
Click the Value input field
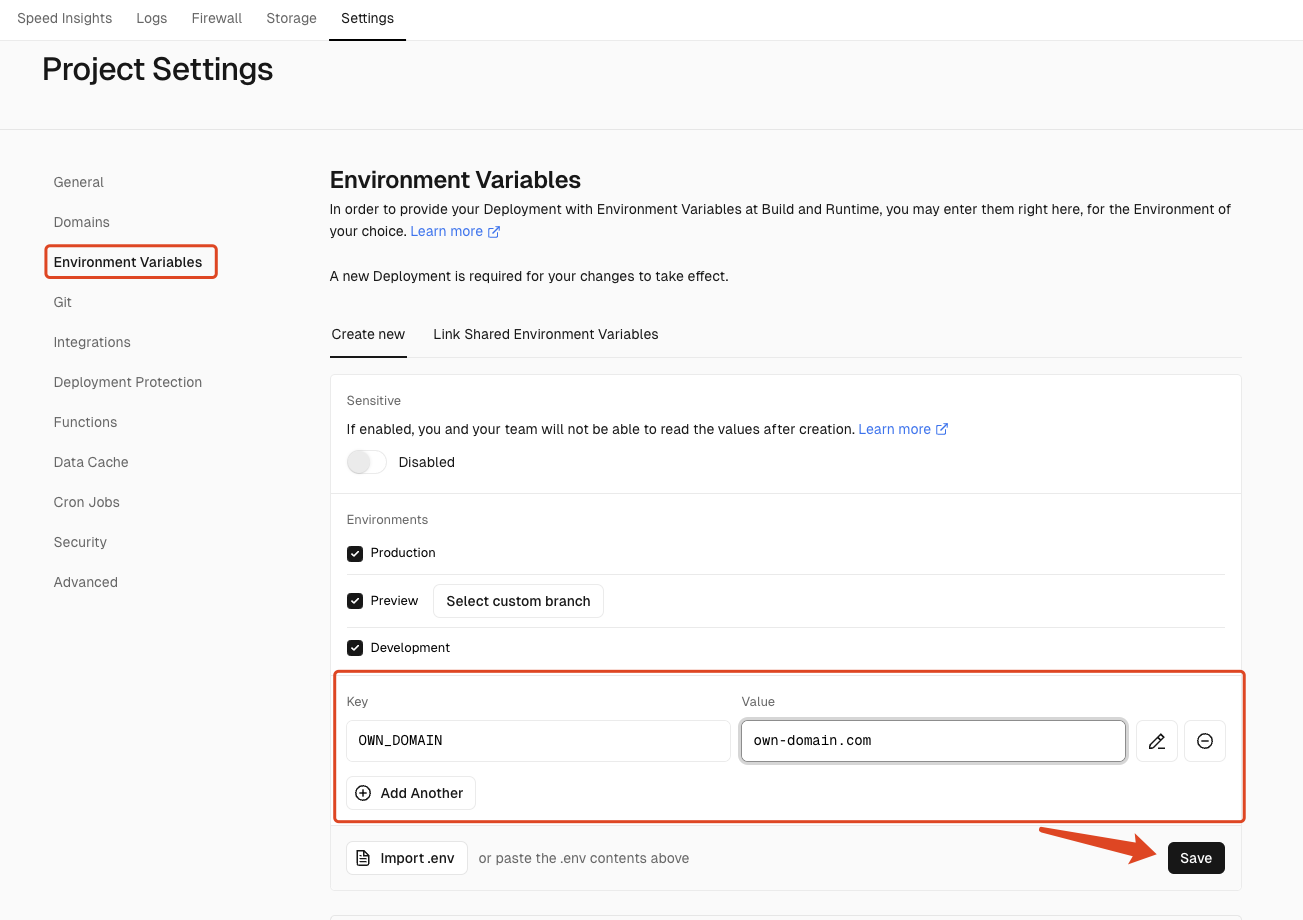pos(933,741)
